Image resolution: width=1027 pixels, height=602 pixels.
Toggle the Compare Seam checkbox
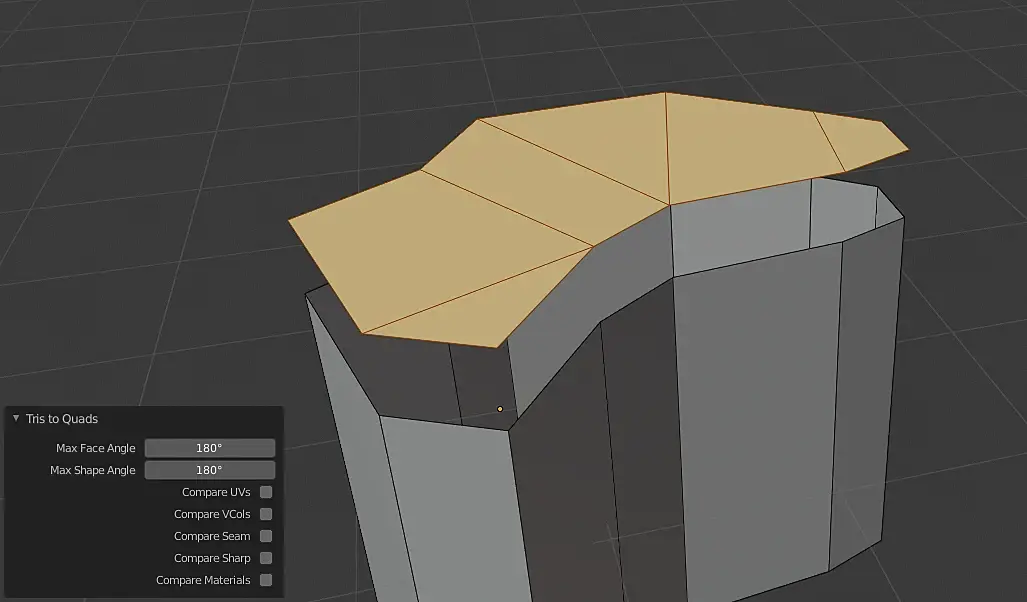tap(266, 536)
